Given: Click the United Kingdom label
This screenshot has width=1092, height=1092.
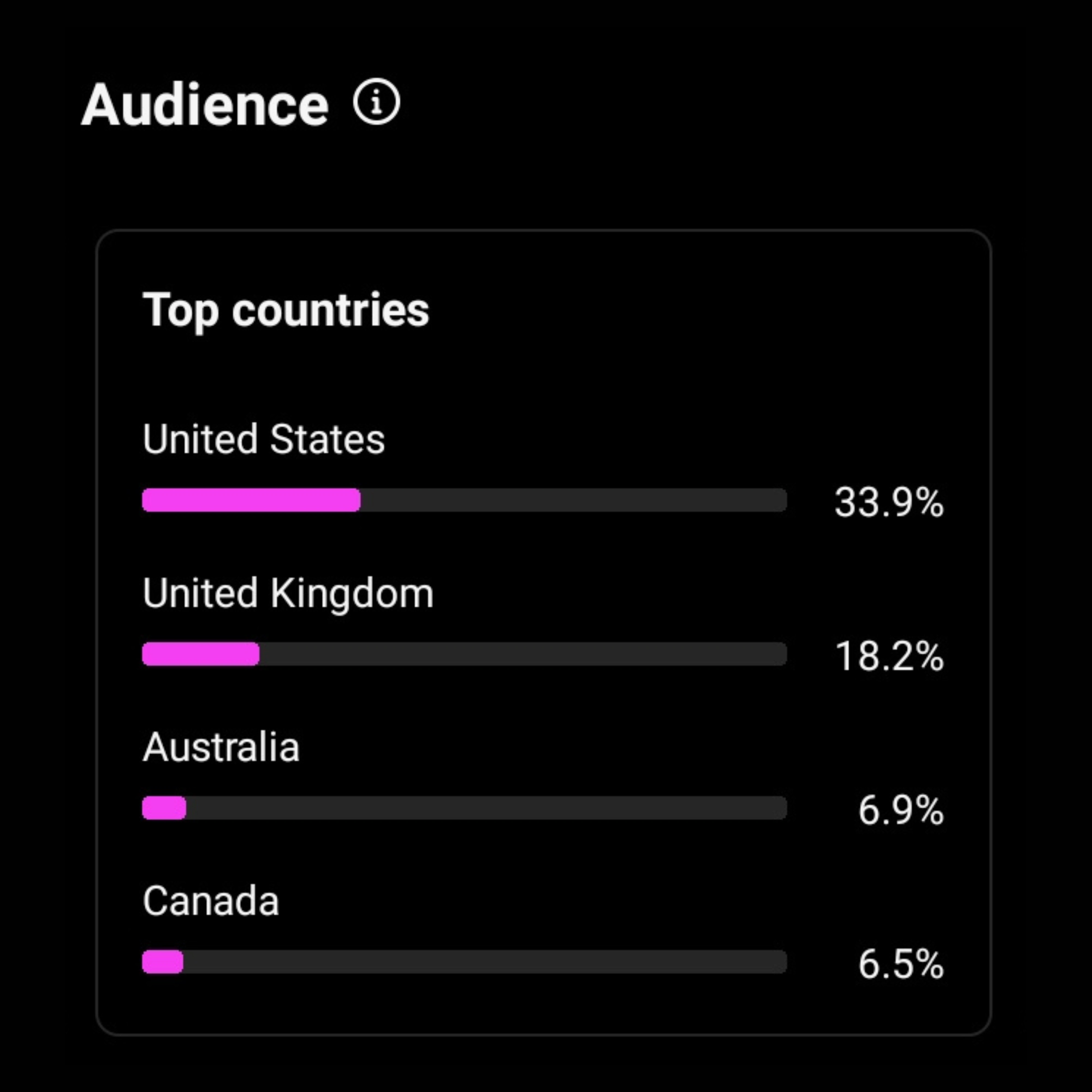Looking at the screenshot, I should tap(288, 594).
